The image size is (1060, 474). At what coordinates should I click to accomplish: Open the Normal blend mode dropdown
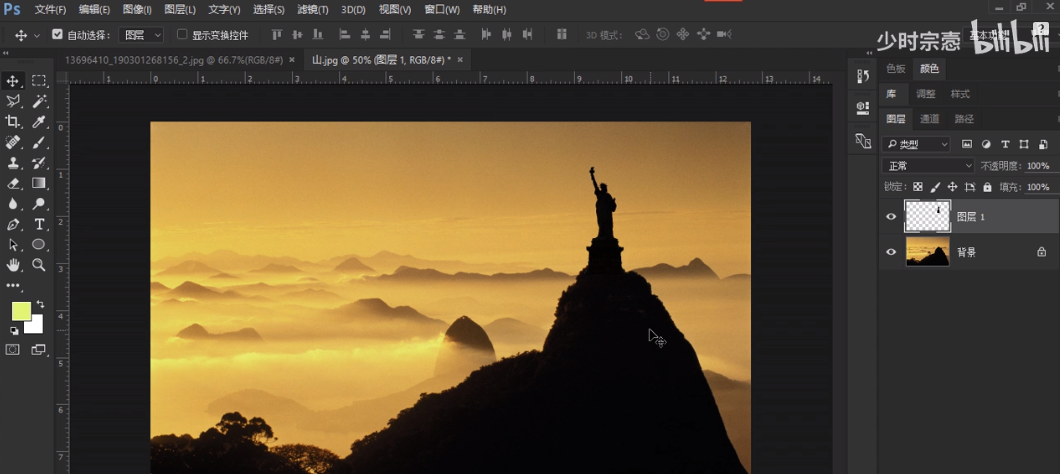pos(928,166)
